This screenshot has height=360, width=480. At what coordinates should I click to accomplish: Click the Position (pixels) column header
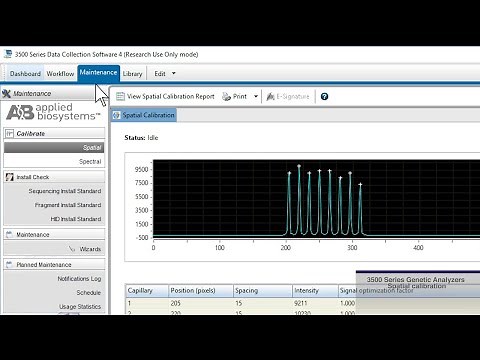[x=200, y=291]
